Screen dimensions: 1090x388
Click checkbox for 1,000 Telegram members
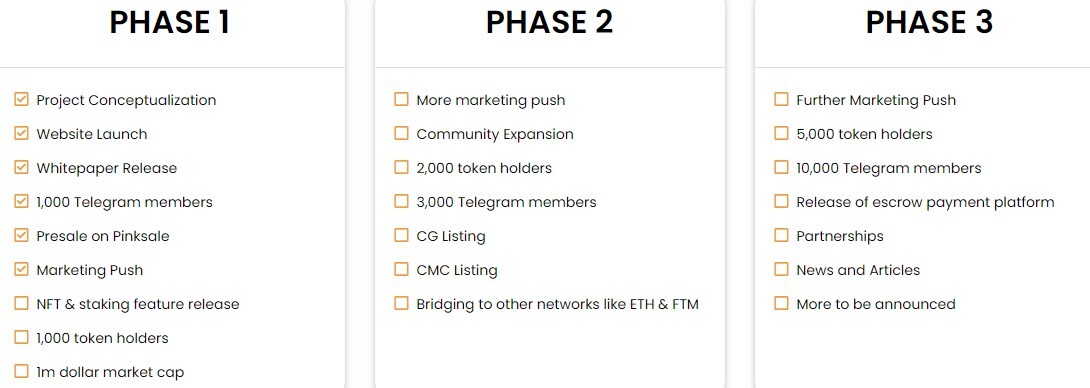[x=22, y=202]
